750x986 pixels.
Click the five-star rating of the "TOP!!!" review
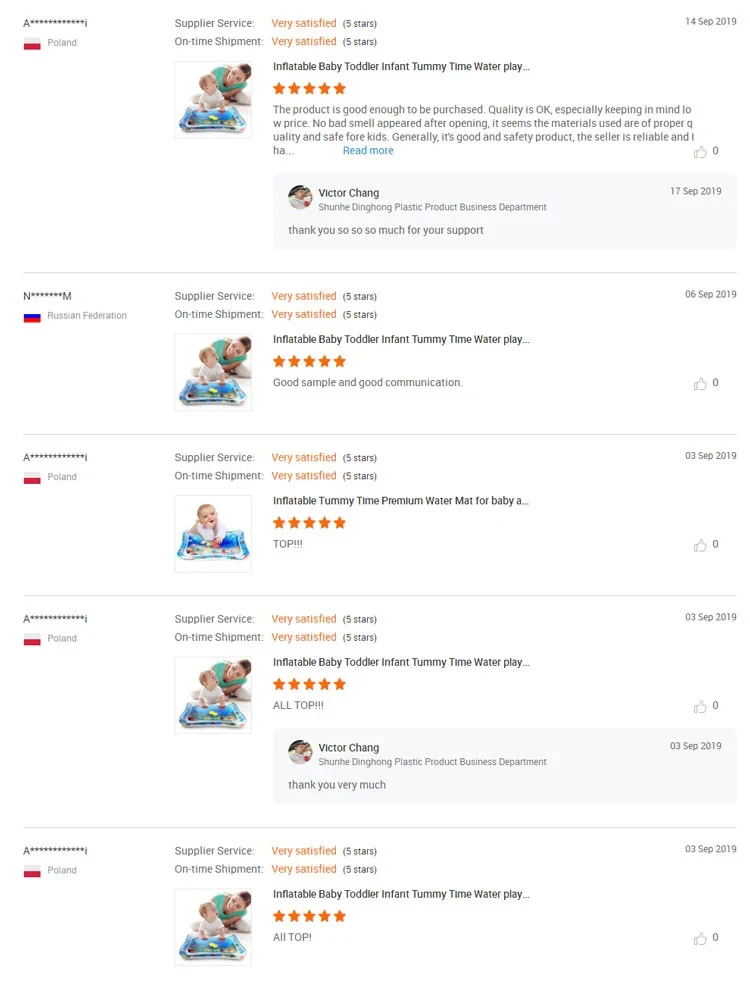click(309, 523)
